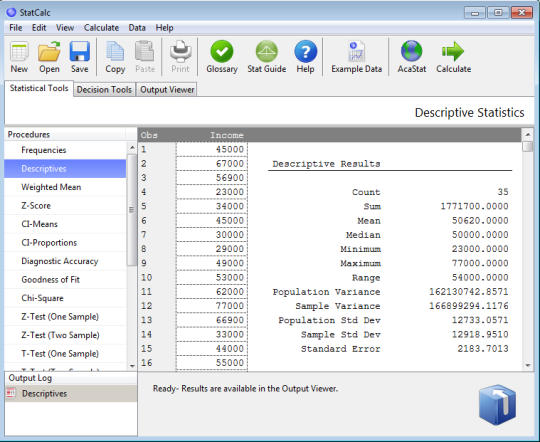540x442 pixels.
Task: Select the Goodness of Fit procedure
Action: [65, 280]
